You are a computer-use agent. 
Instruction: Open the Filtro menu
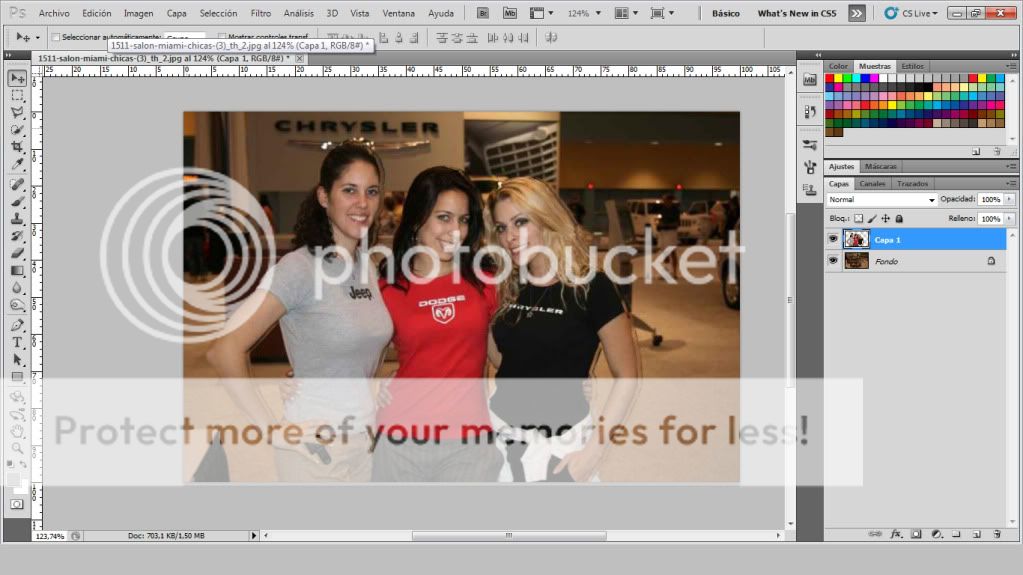(260, 13)
